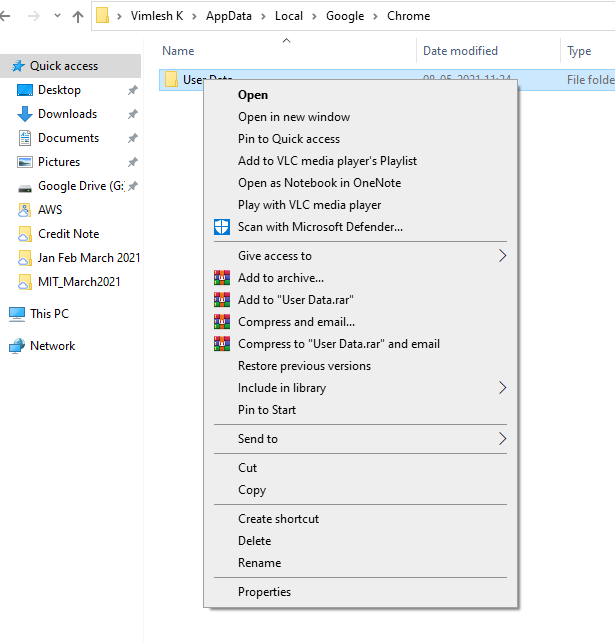Viewport: 615px width, 643px height.
Task: Click the Back navigation arrow
Action: pos(5,16)
